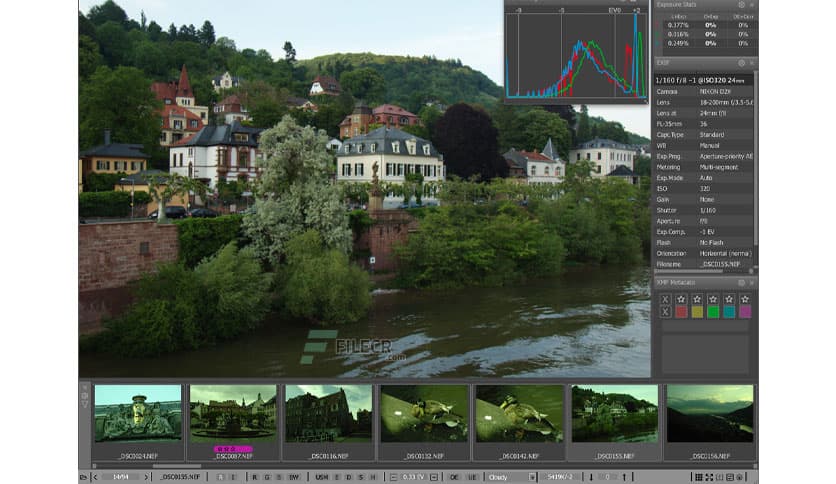836x484 pixels.
Task: Click the 5419K/-2 color temperature field
Action: click(559, 477)
